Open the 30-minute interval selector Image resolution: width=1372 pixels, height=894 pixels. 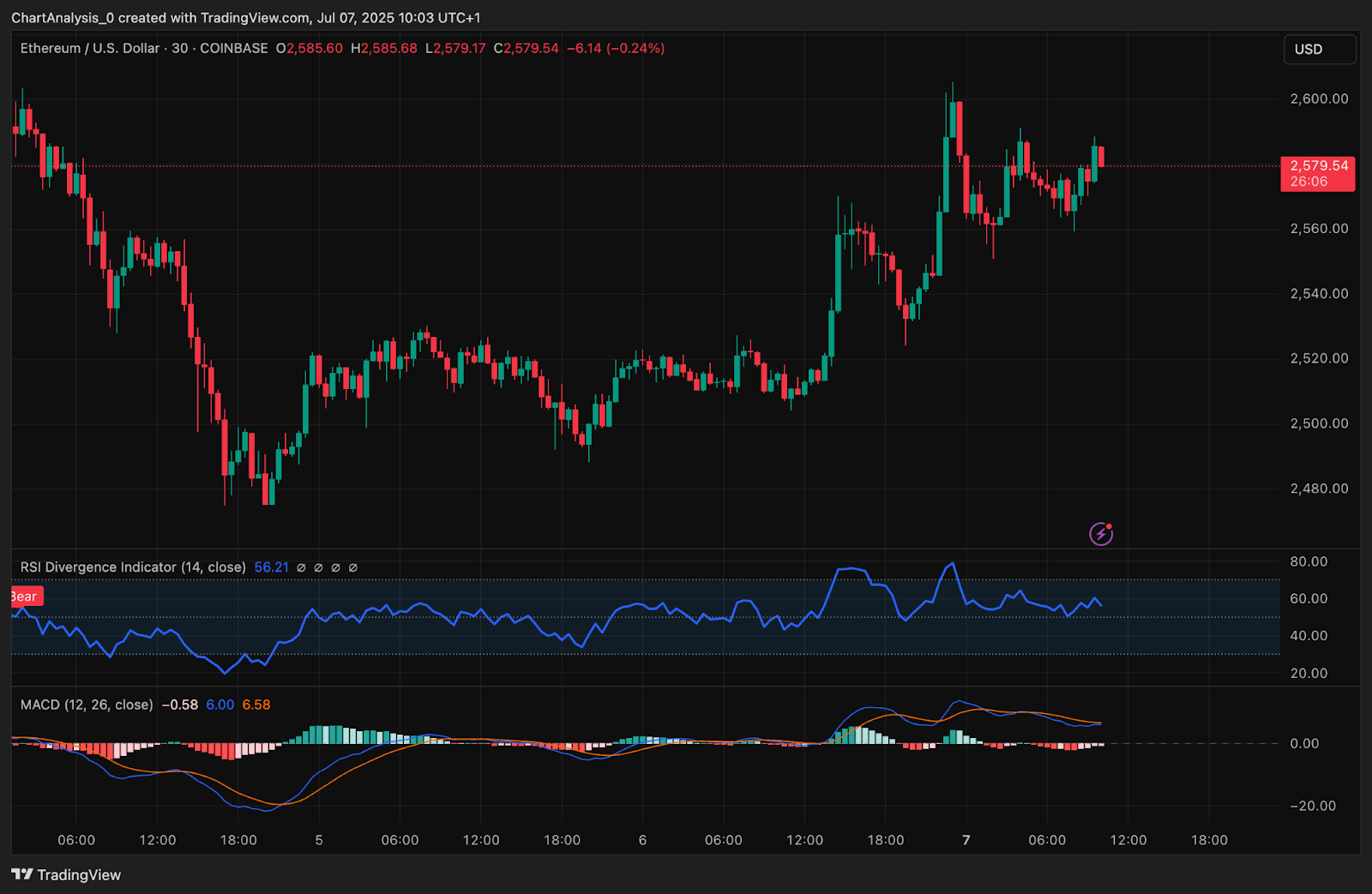click(178, 49)
